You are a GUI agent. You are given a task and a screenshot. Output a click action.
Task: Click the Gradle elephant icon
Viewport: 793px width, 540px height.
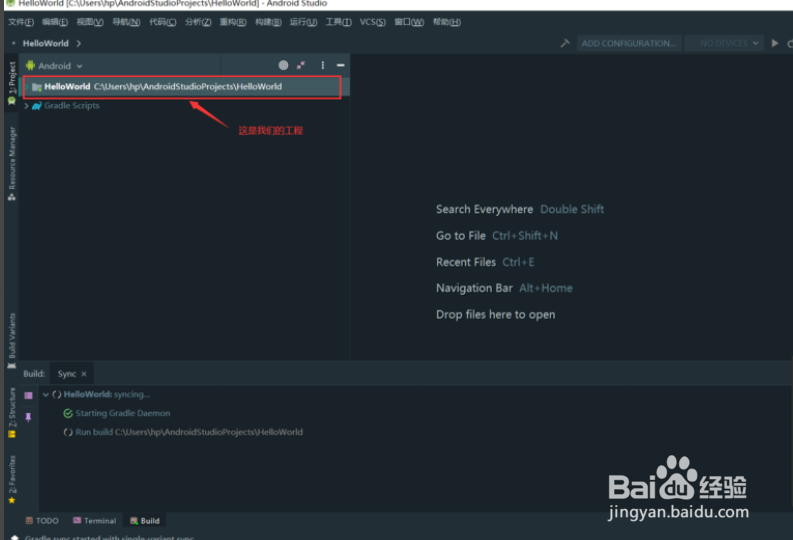(x=36, y=106)
